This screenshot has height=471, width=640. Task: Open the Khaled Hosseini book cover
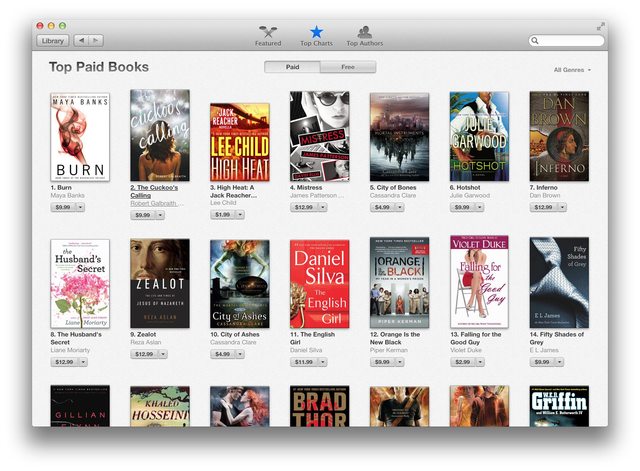(x=160, y=406)
